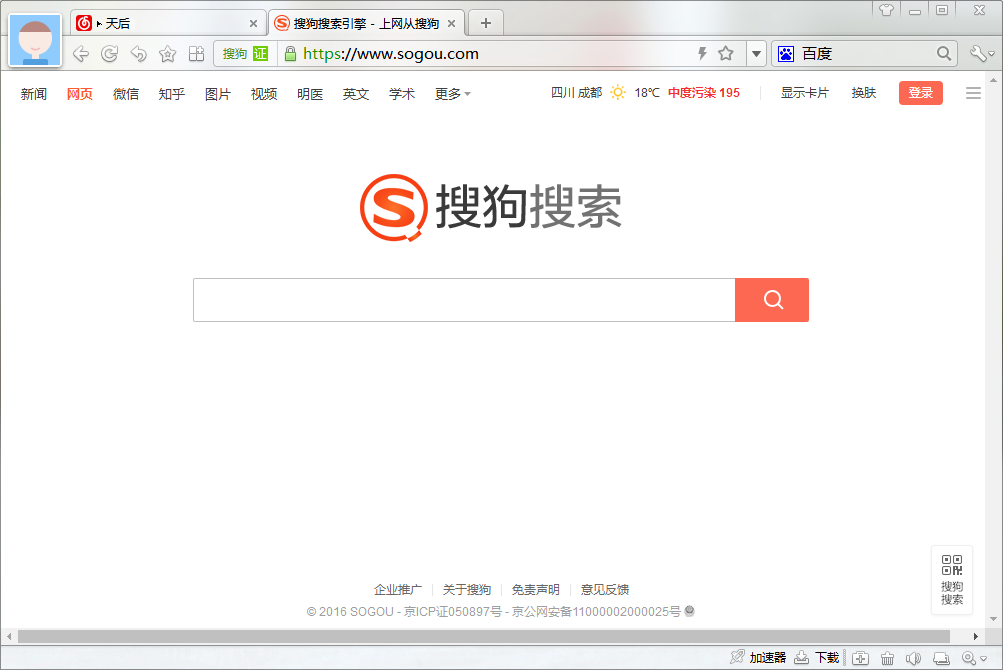
Task: Click the green security lock icon
Action: tap(290, 54)
